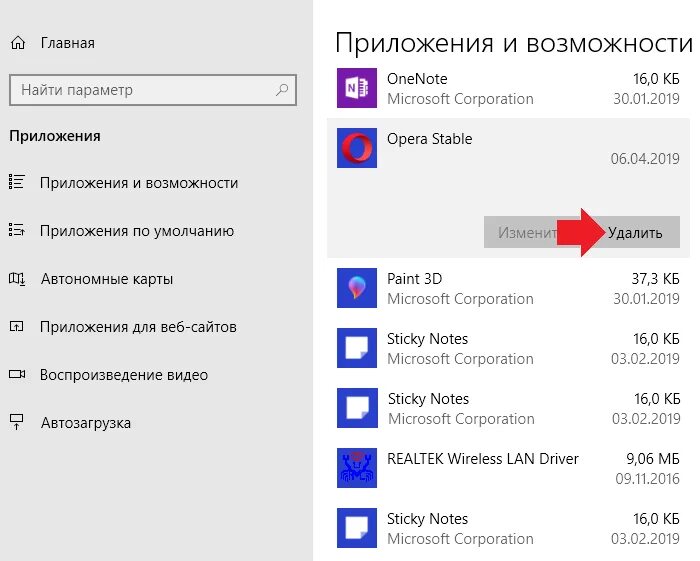Select Sticky Notes icon directly below Paint 3D
The width and height of the screenshot is (700, 561).
coord(357,348)
